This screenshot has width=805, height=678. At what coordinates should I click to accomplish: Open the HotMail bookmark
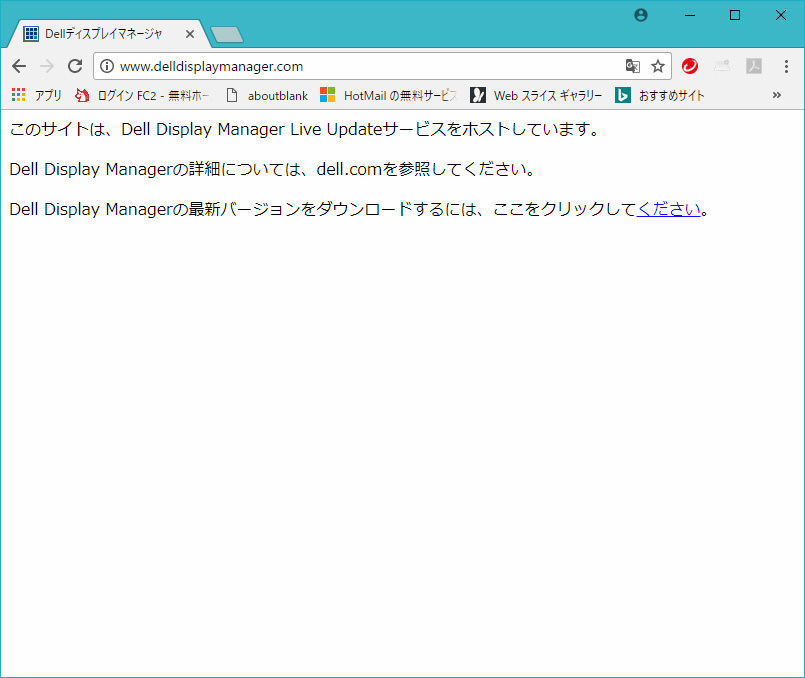pyautogui.click(x=388, y=96)
